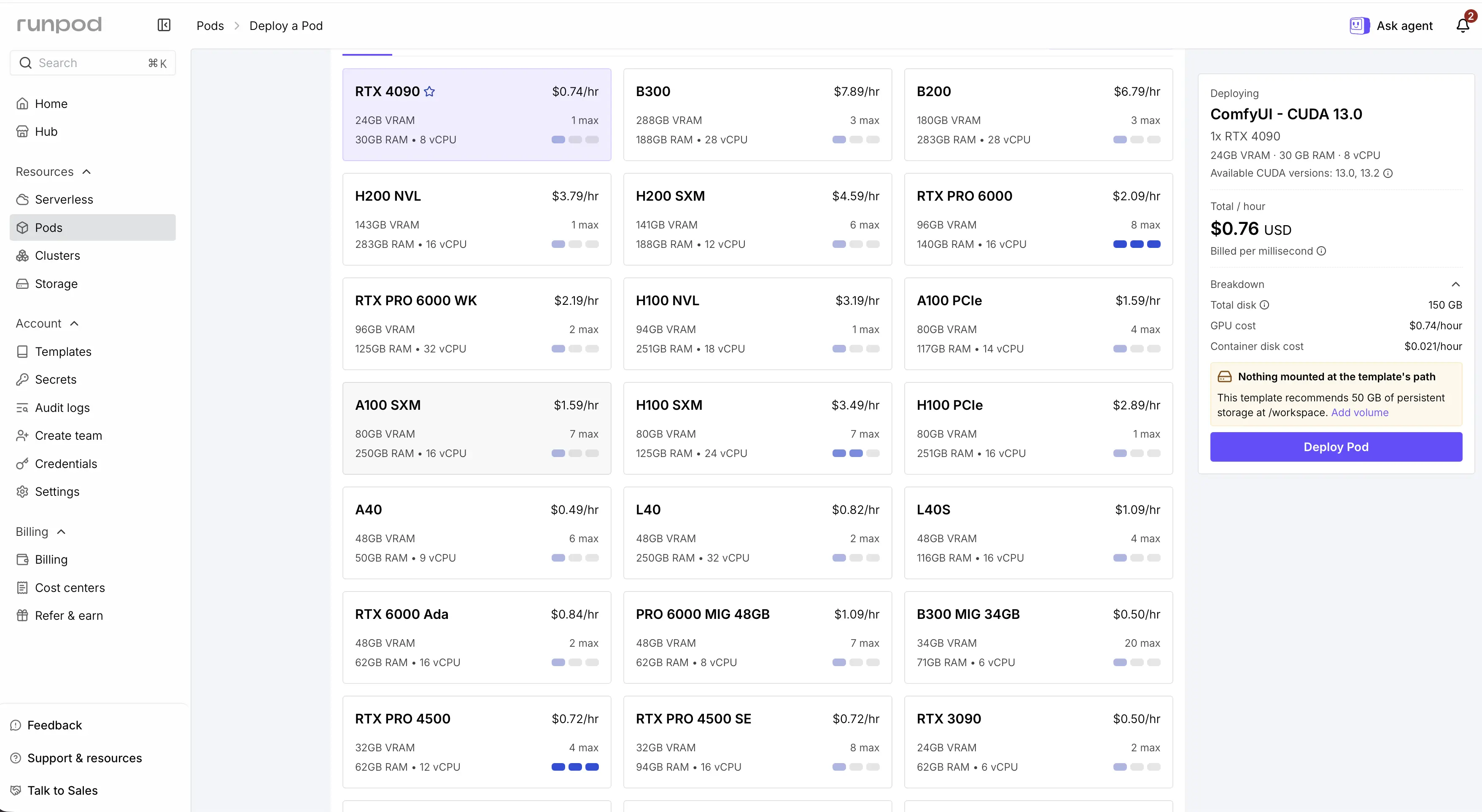This screenshot has height=812, width=1482.
Task: Pick the PRO 6000 MIG 48GB card
Action: click(758, 638)
